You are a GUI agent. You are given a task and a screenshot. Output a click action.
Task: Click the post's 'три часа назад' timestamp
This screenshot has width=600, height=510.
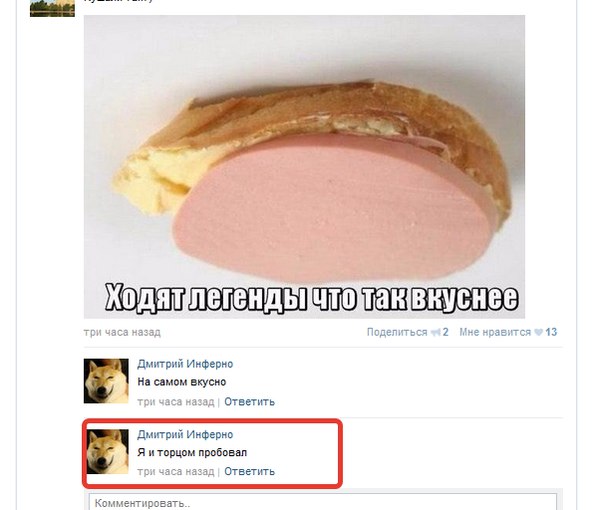pyautogui.click(x=122, y=332)
